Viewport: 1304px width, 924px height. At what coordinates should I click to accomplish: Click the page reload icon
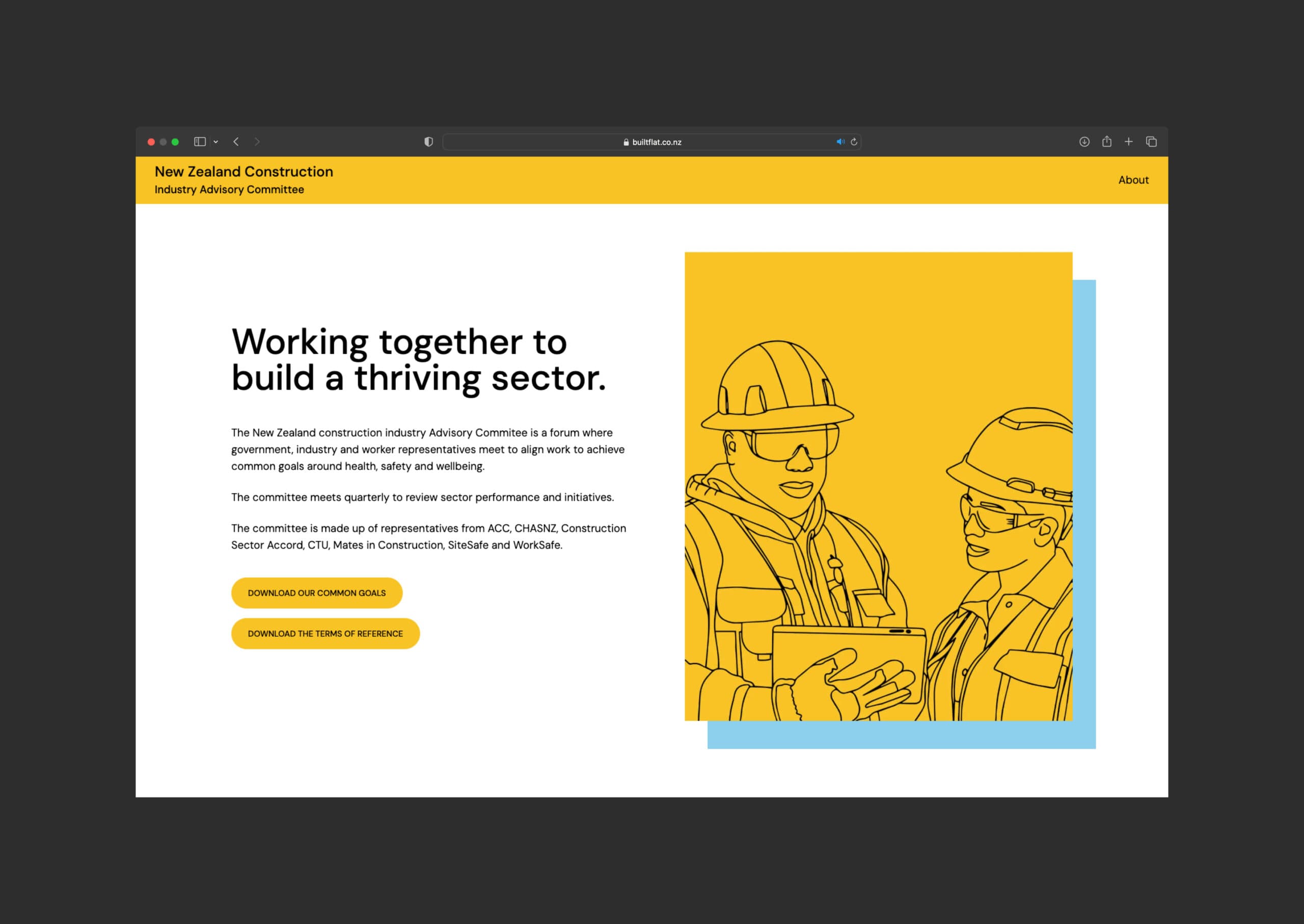[855, 142]
